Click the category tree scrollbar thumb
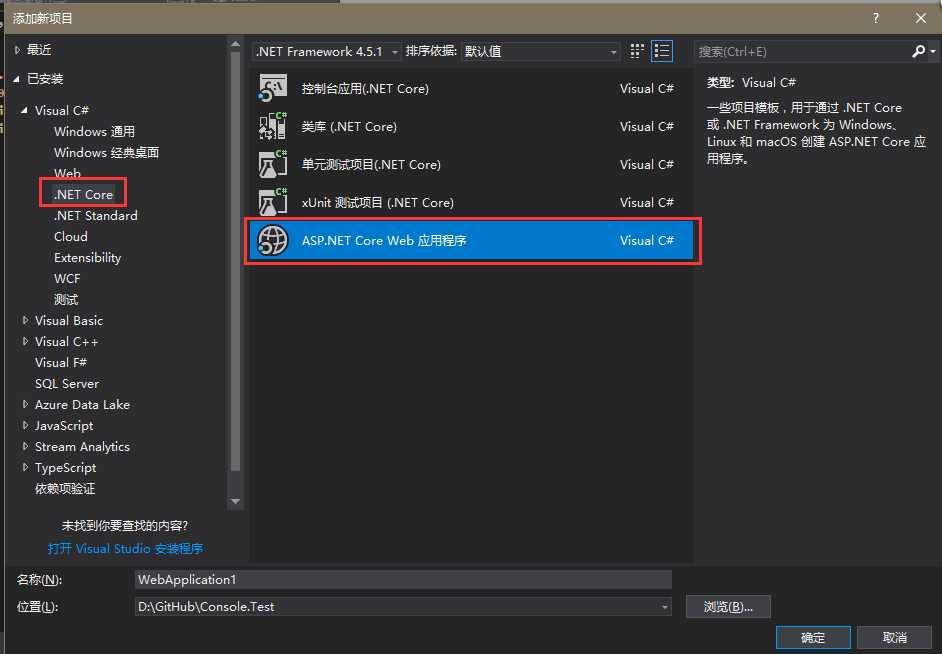 236,262
